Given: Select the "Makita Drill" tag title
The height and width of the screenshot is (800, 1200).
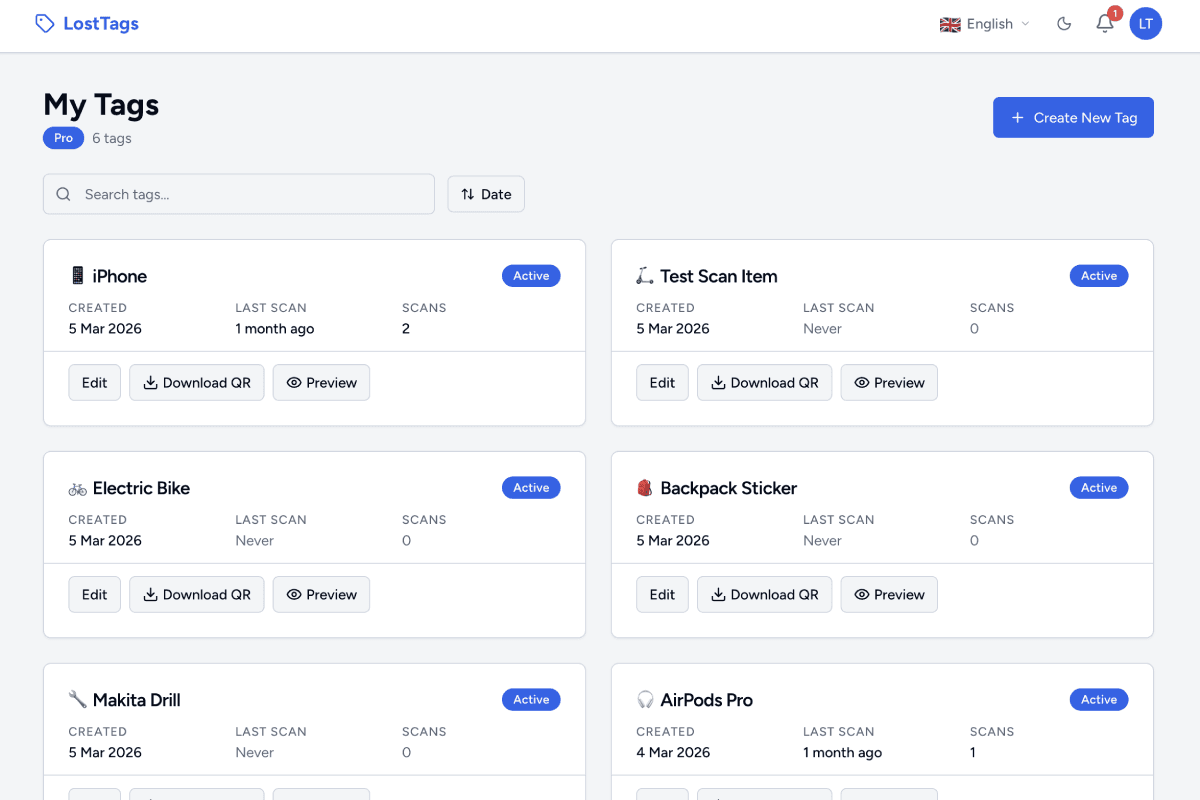Looking at the screenshot, I should [x=137, y=700].
